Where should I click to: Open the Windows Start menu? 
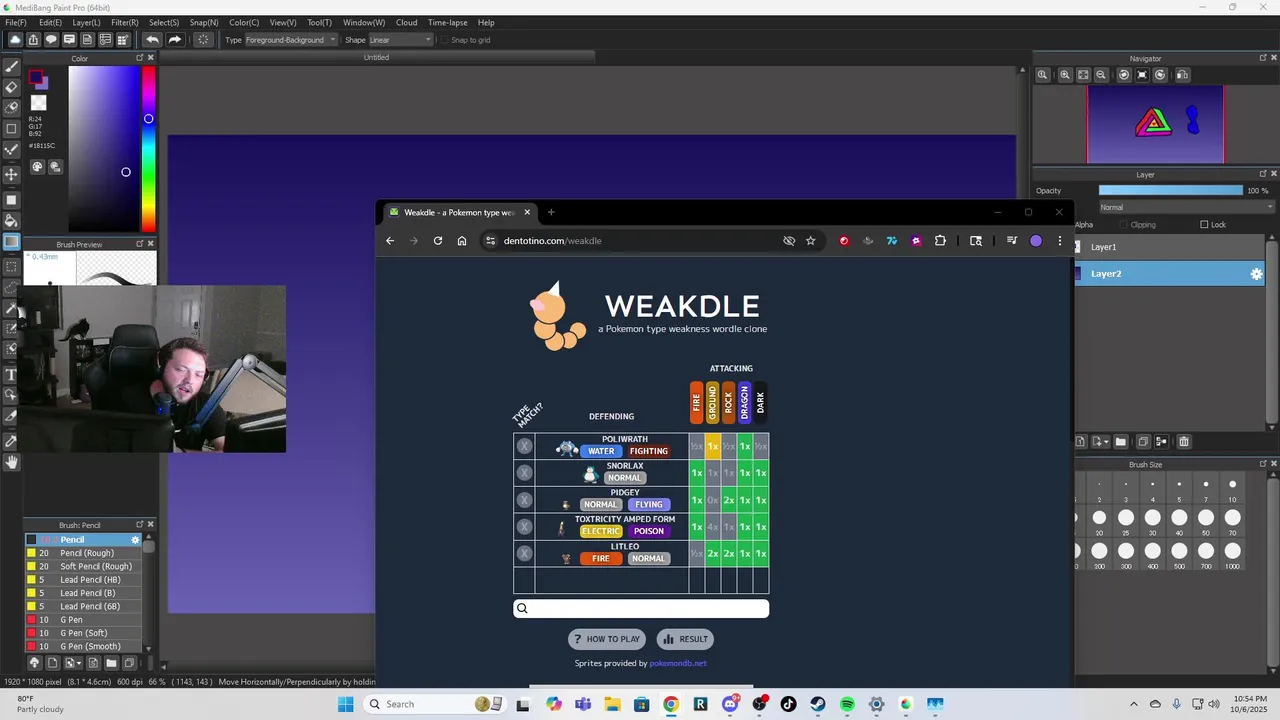(345, 704)
